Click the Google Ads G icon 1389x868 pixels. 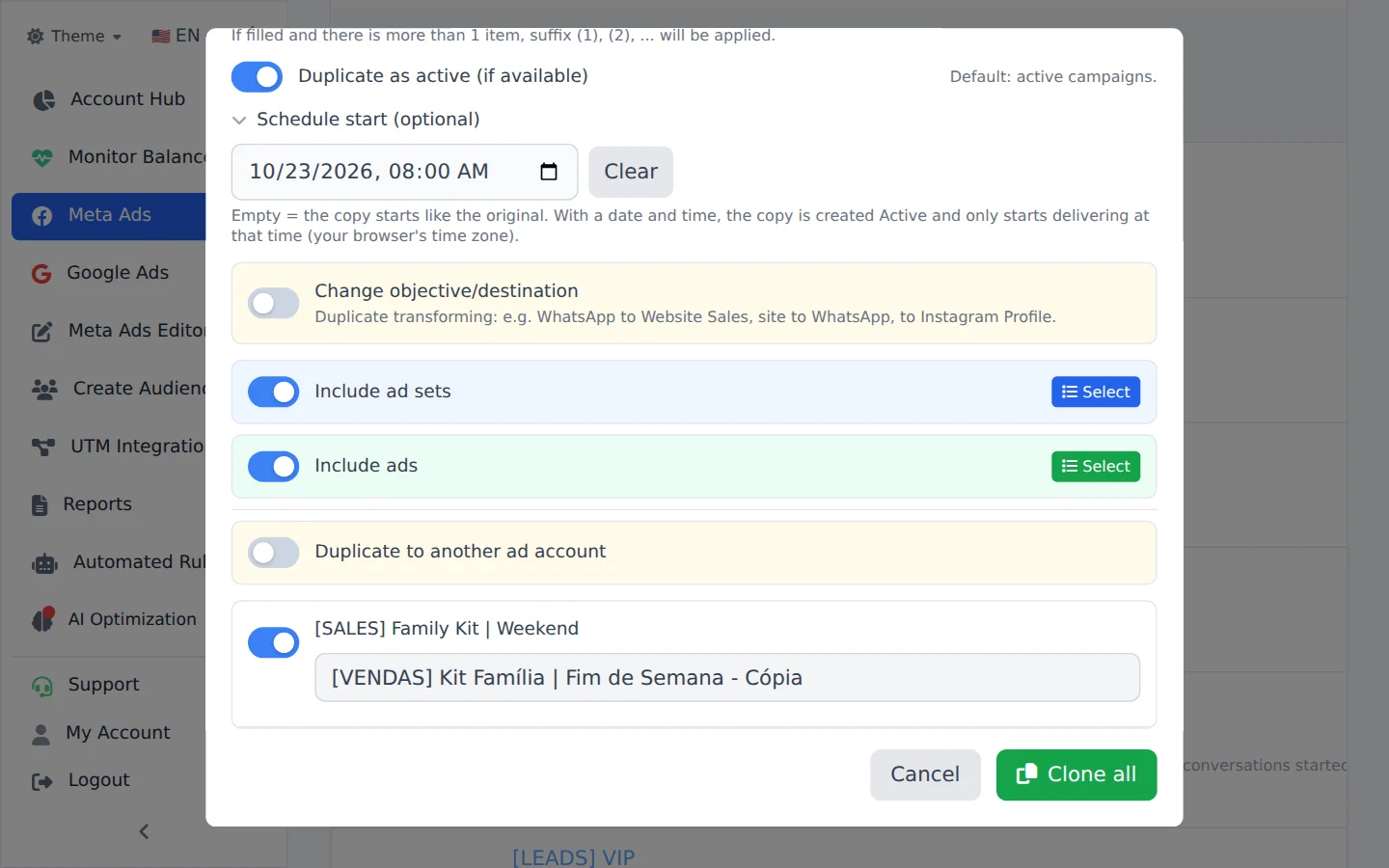(x=41, y=274)
